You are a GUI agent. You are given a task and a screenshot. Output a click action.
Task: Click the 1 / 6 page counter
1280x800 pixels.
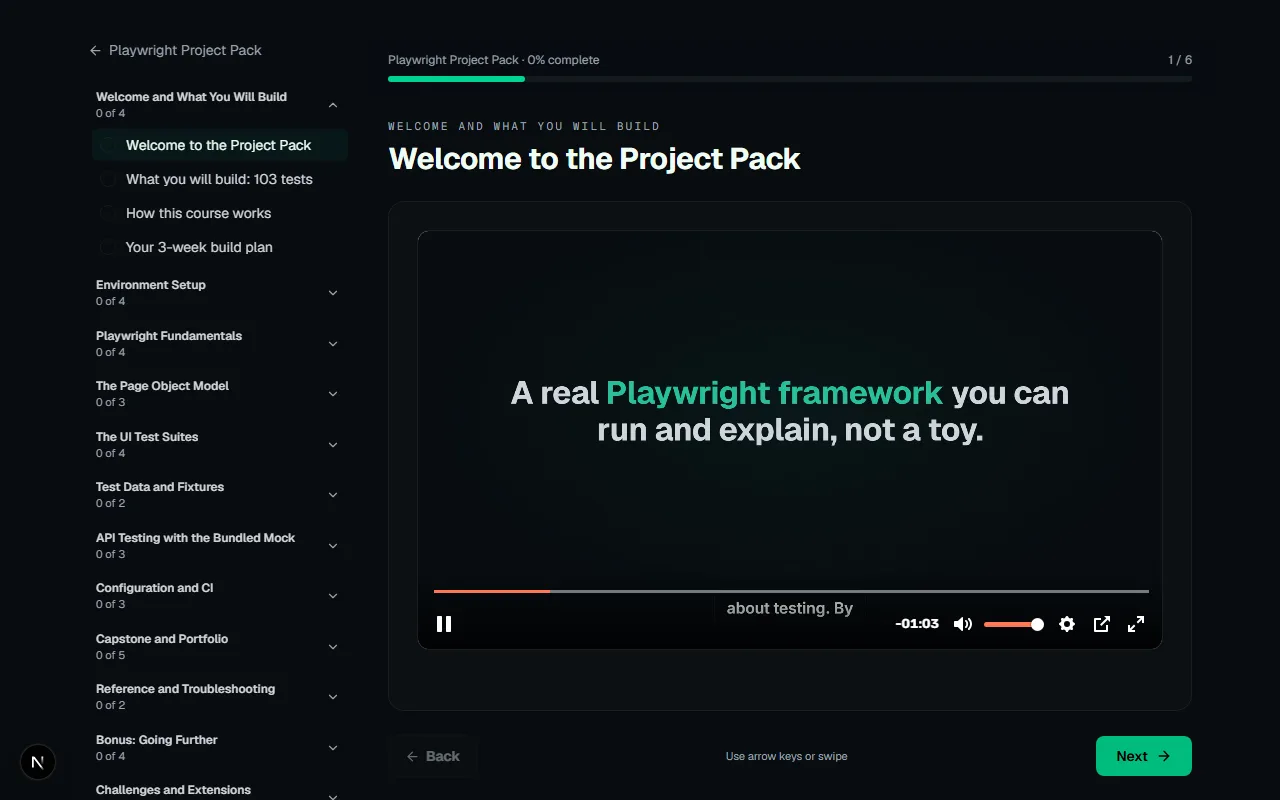coord(1180,60)
